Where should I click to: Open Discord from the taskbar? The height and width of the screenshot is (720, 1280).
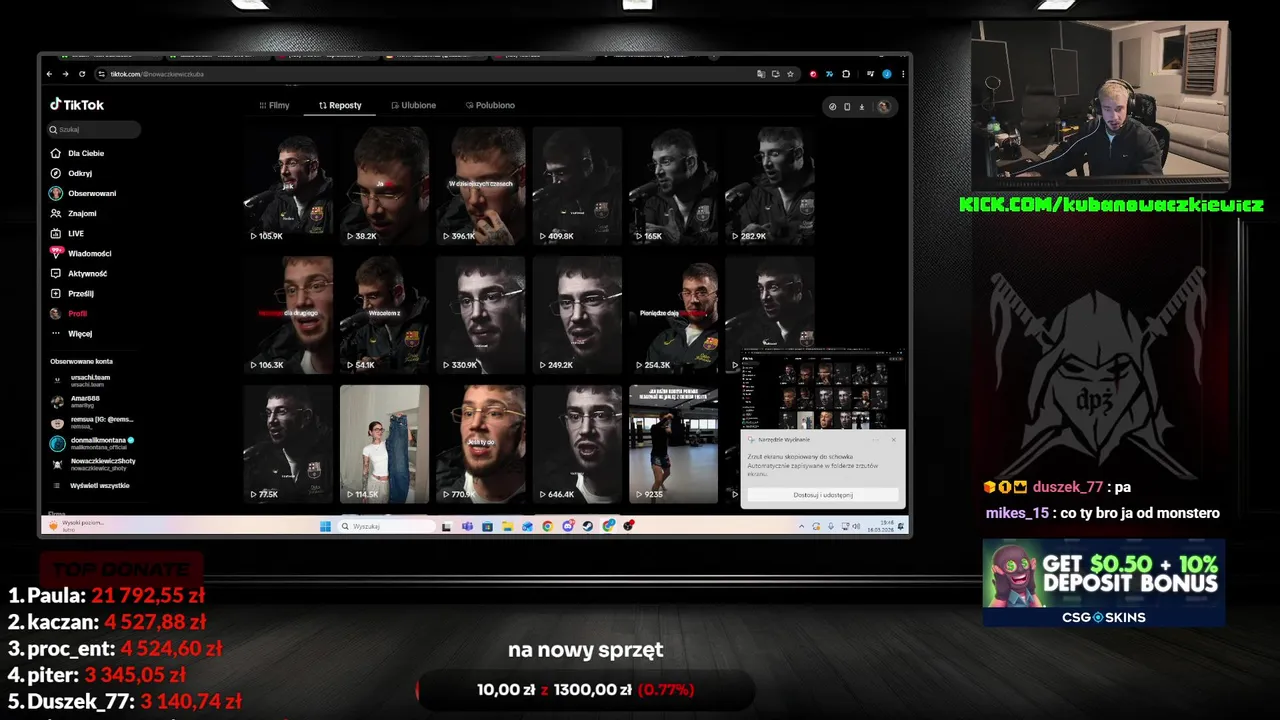pos(568,526)
